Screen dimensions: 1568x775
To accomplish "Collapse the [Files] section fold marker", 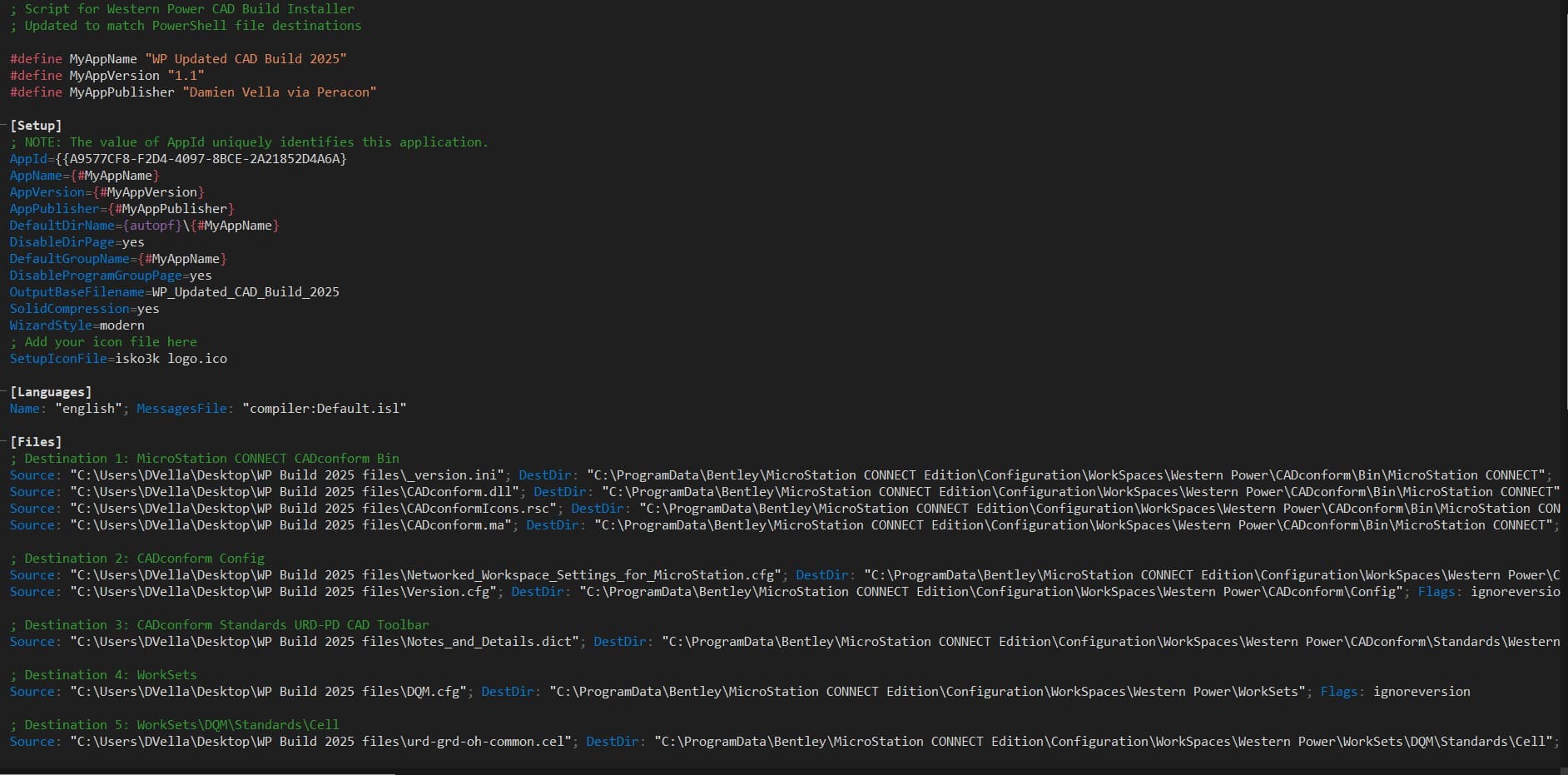I will (x=3, y=441).
